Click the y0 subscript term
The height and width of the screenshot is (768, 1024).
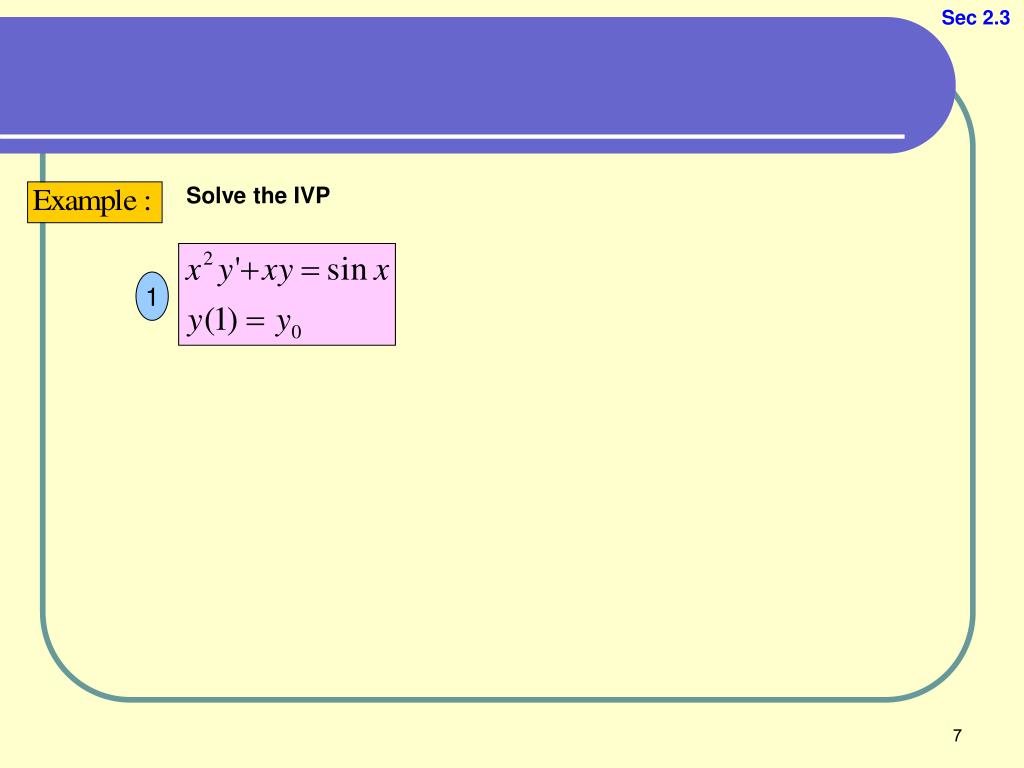coord(288,324)
